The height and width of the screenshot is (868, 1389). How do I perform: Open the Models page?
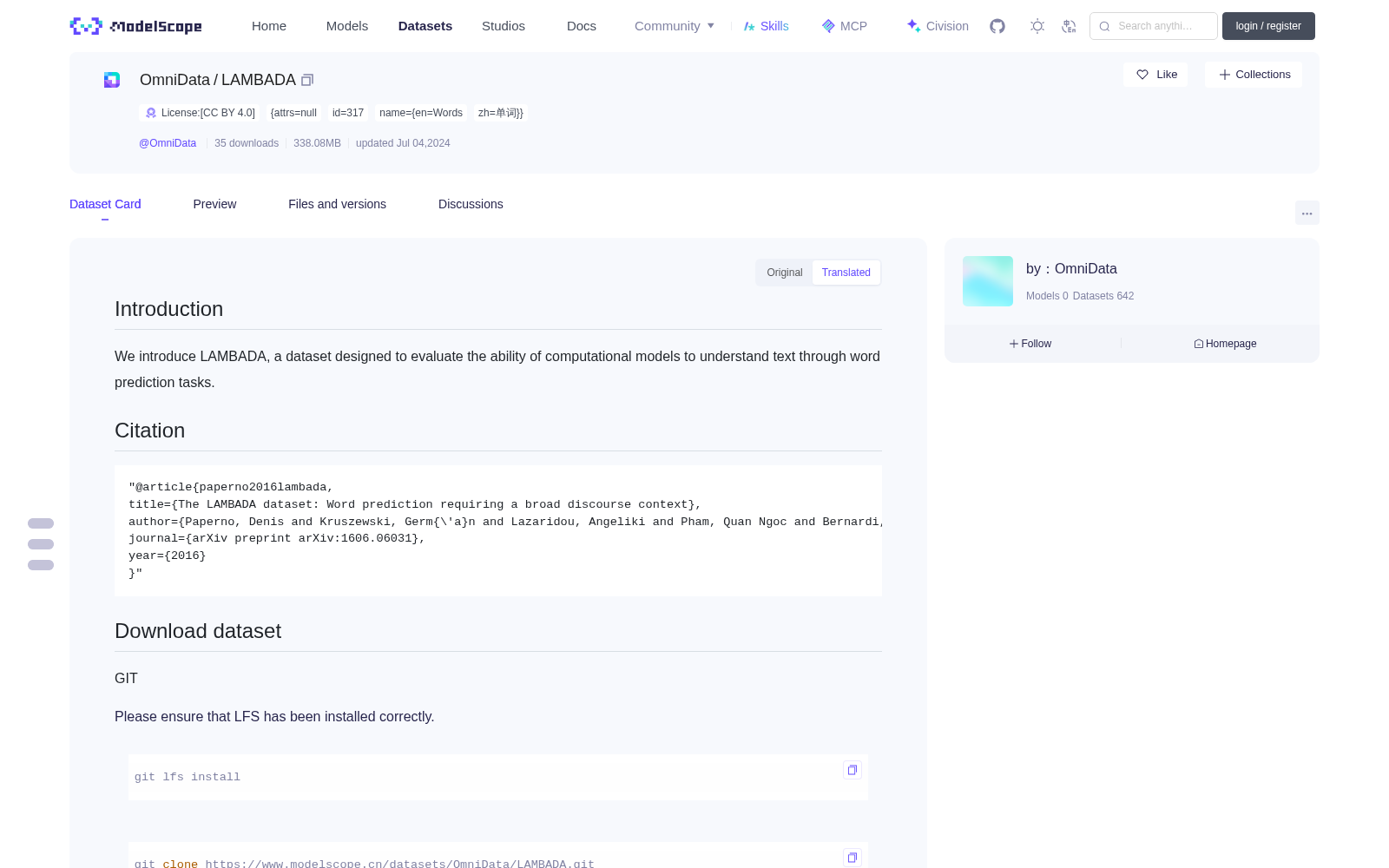[347, 26]
